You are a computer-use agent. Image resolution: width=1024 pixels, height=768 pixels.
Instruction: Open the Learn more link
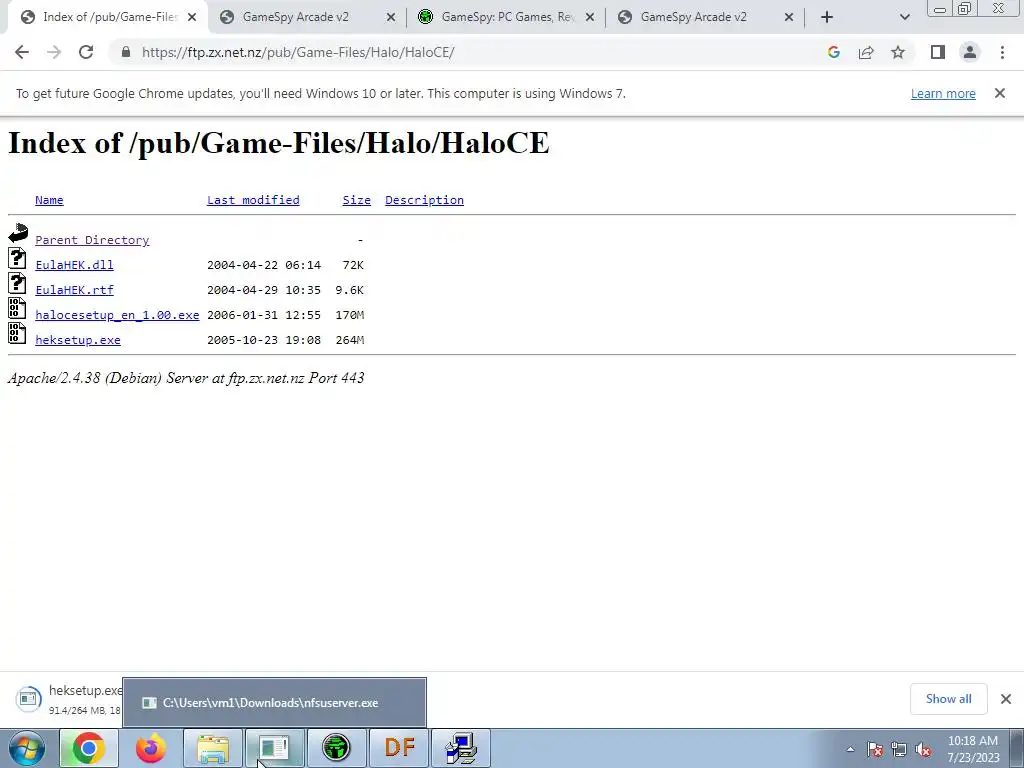(x=943, y=93)
